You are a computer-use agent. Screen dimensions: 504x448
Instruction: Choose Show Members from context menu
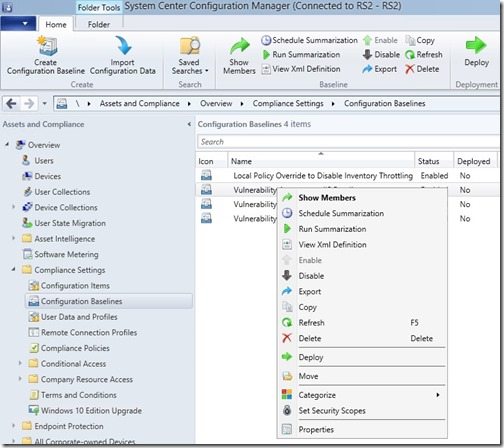point(362,198)
